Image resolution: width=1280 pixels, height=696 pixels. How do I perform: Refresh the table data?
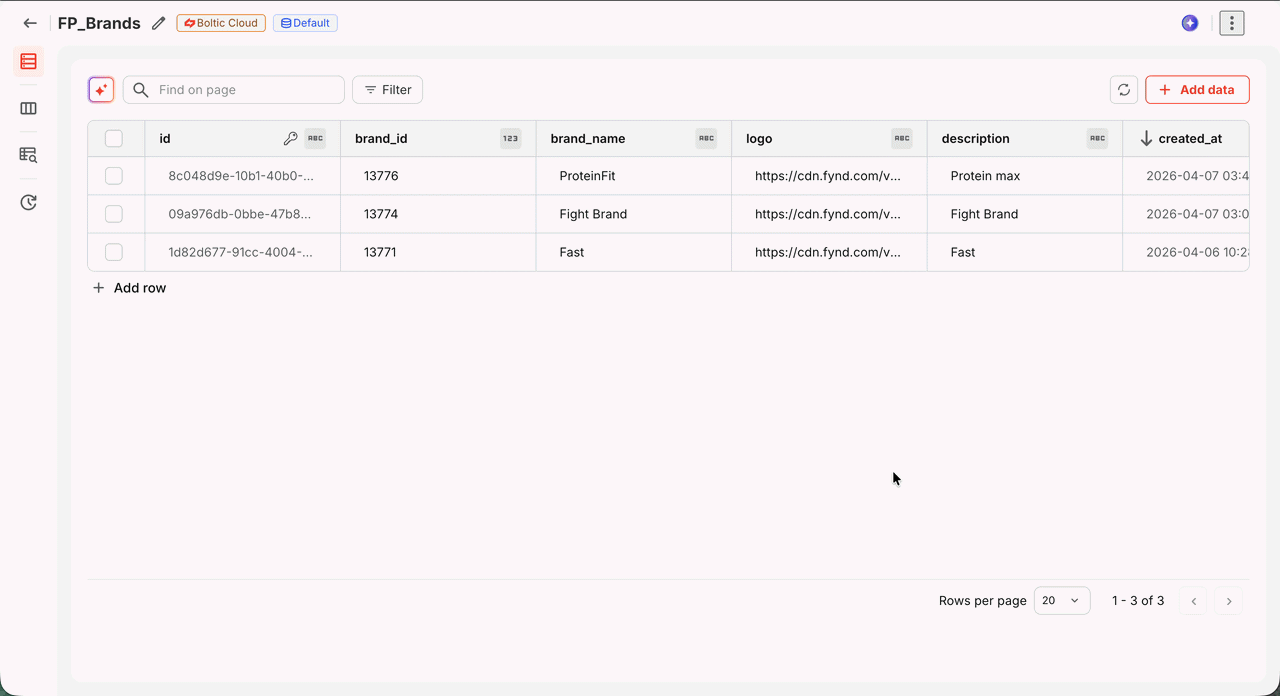(x=1124, y=90)
